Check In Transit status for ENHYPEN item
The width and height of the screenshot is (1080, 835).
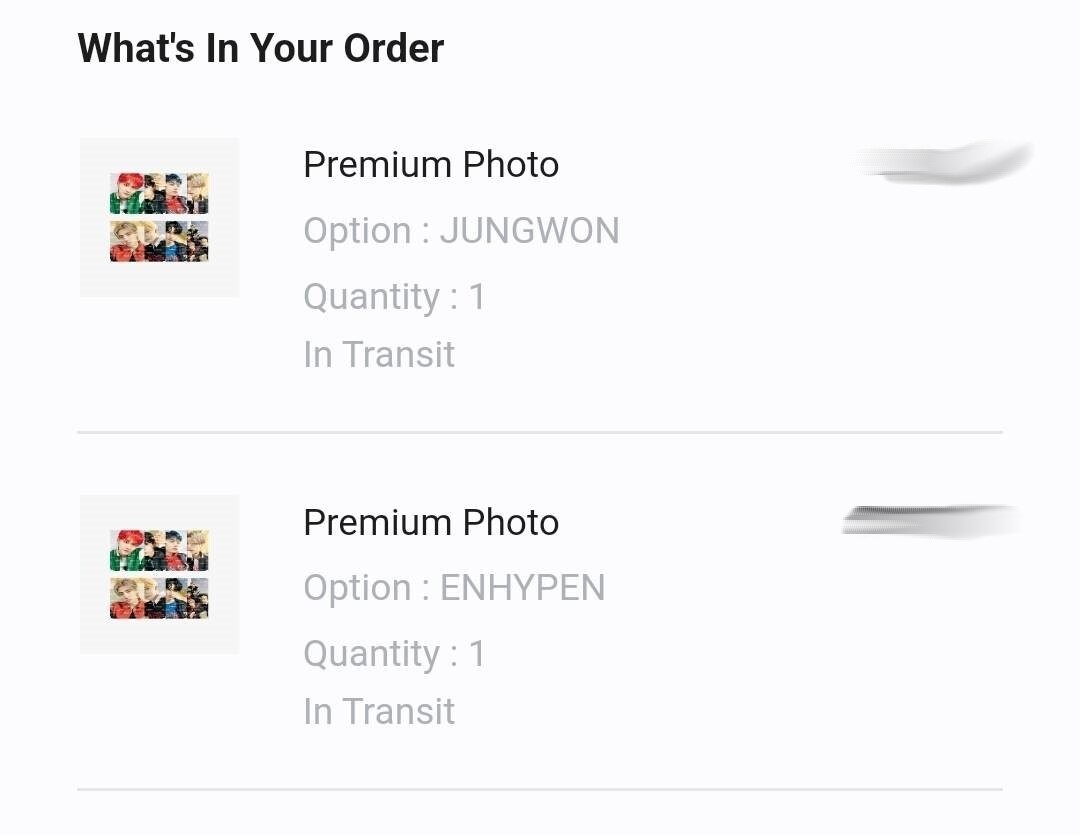[379, 712]
